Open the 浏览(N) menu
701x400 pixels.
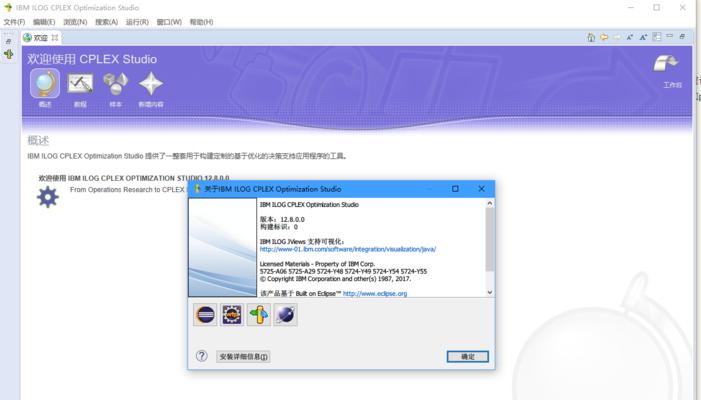coord(75,22)
